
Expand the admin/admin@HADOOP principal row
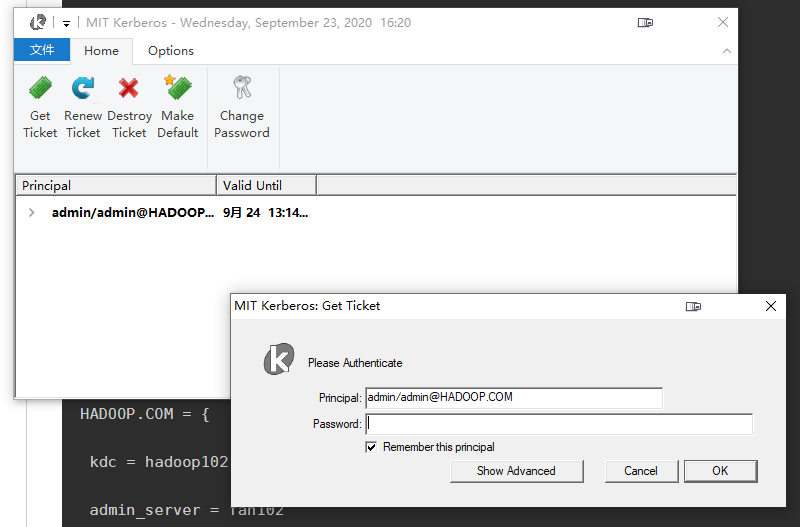[x=32, y=213]
